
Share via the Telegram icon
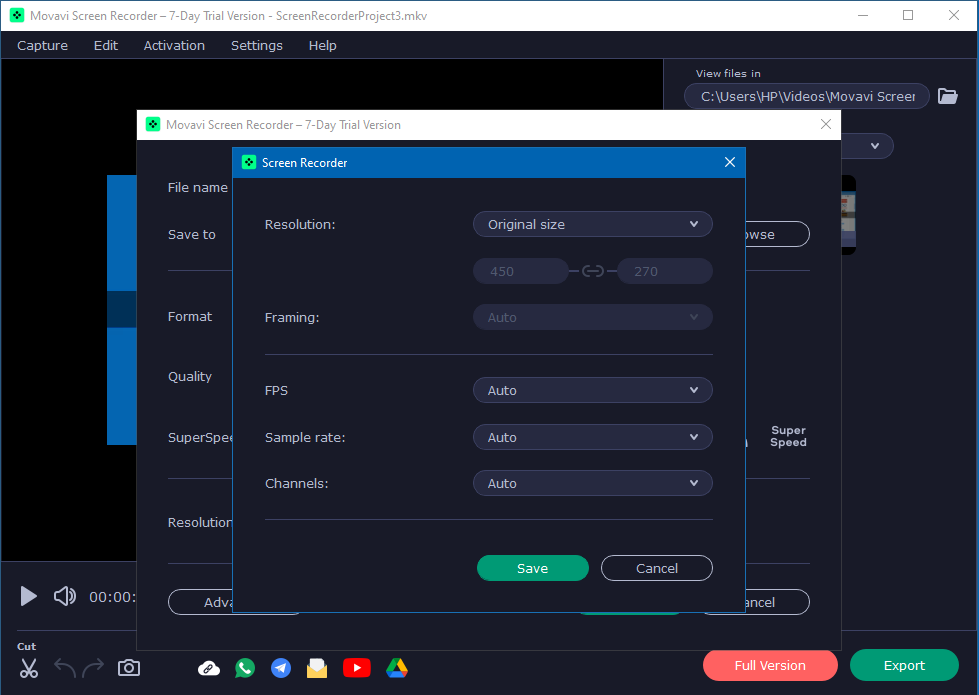pyautogui.click(x=281, y=668)
